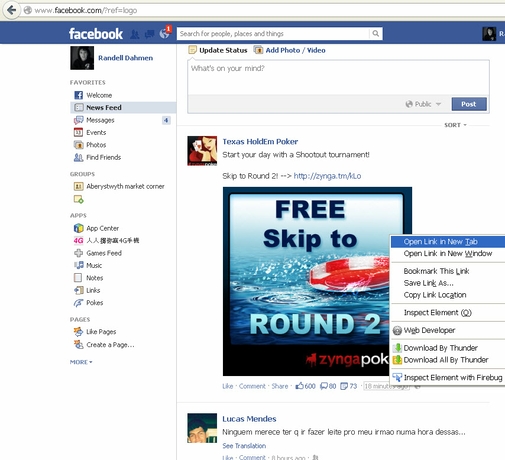Viewport: 505px width, 460px height.
Task: Choose Download All By Thunder
Action: click(448, 360)
